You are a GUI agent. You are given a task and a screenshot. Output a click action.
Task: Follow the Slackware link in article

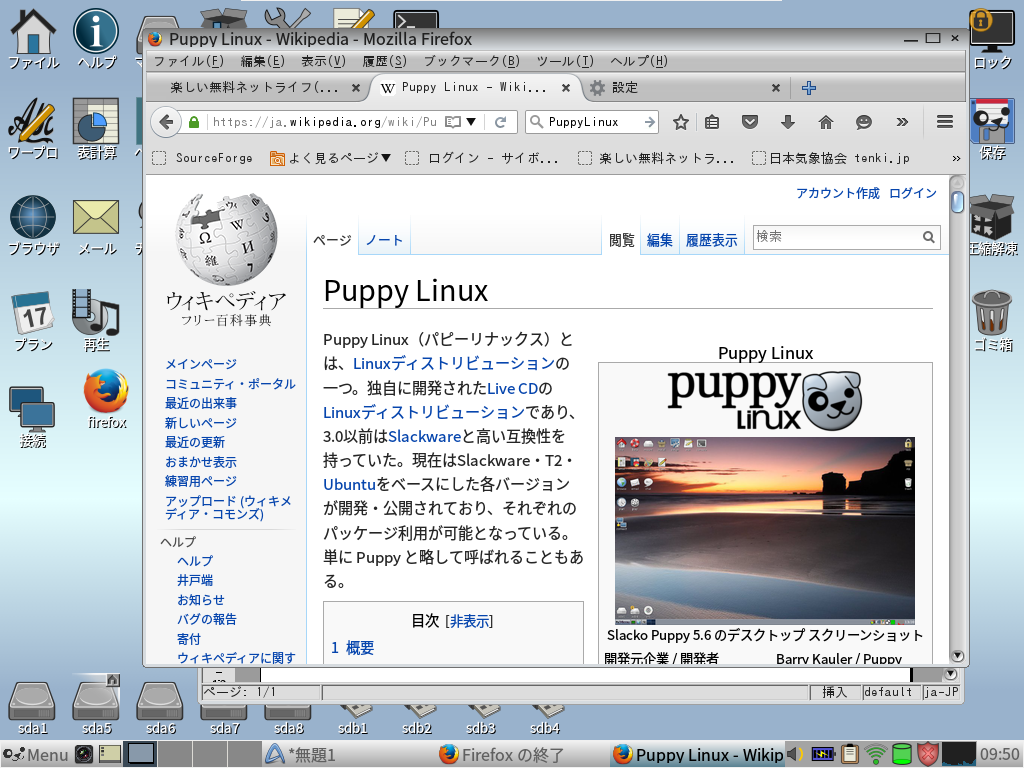pyautogui.click(x=424, y=436)
